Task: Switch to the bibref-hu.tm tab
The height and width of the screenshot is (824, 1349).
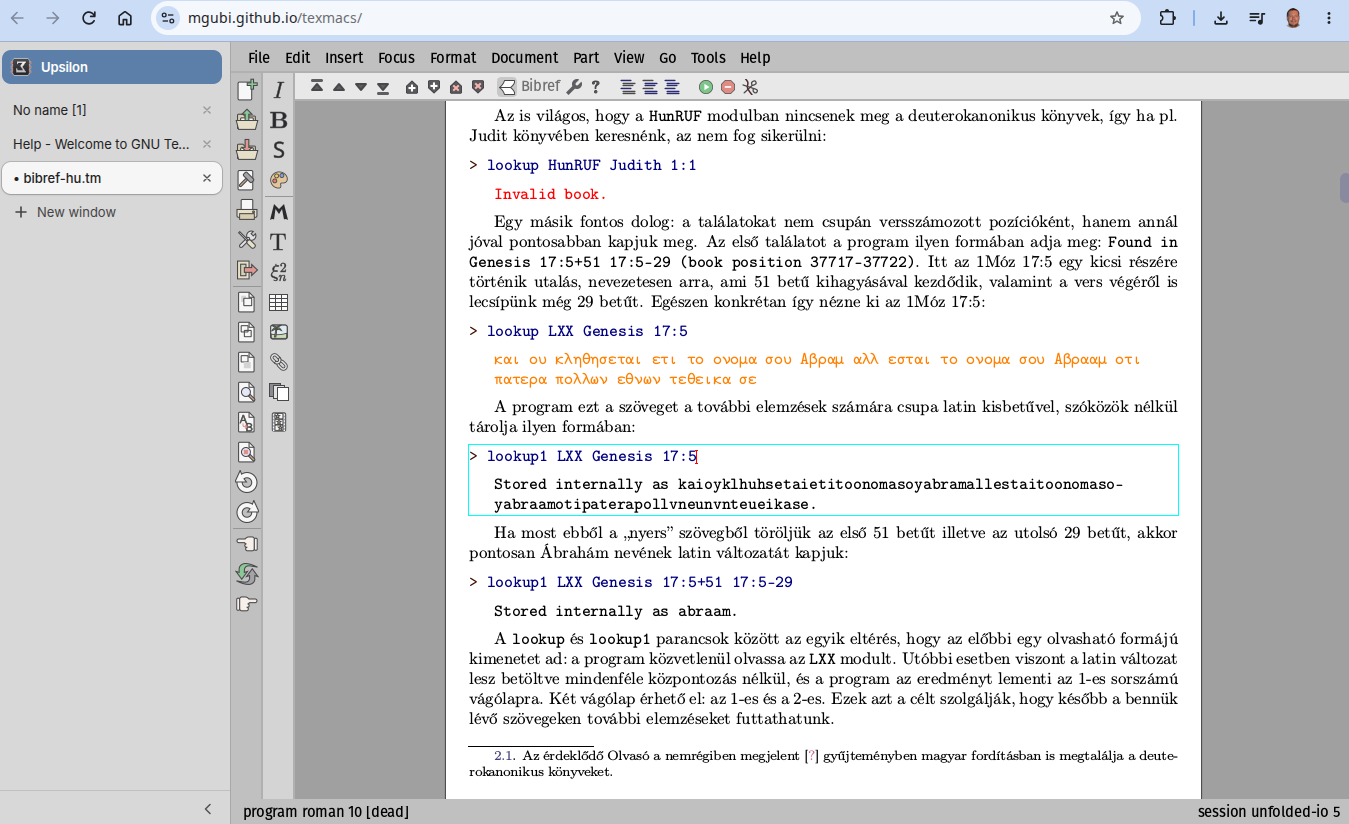Action: point(112,178)
